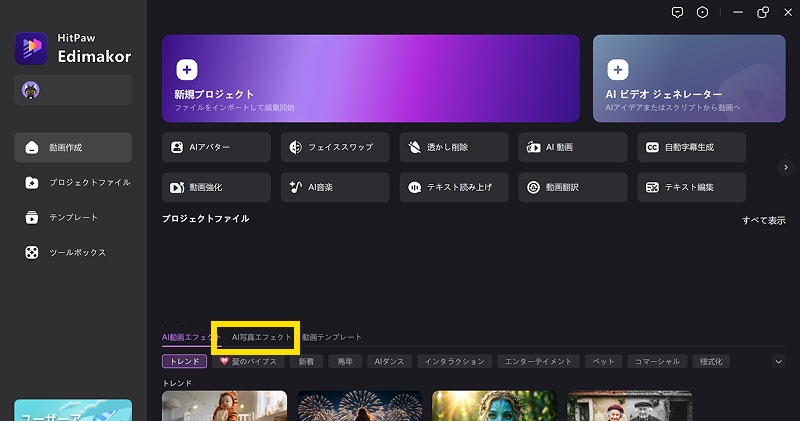The image size is (800, 421).
Task: Click the user promo banner in sidebar
Action: pyautogui.click(x=73, y=410)
